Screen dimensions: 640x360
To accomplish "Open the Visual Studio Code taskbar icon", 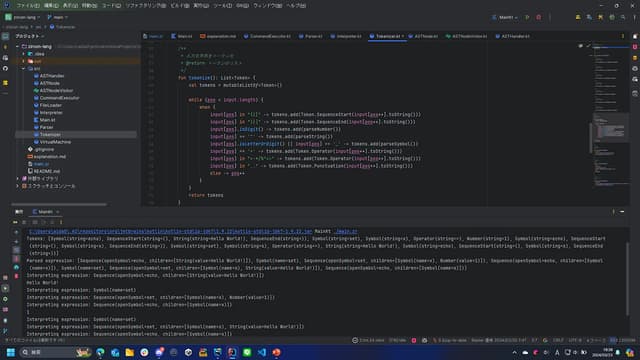I will pyautogui.click(x=262, y=352).
